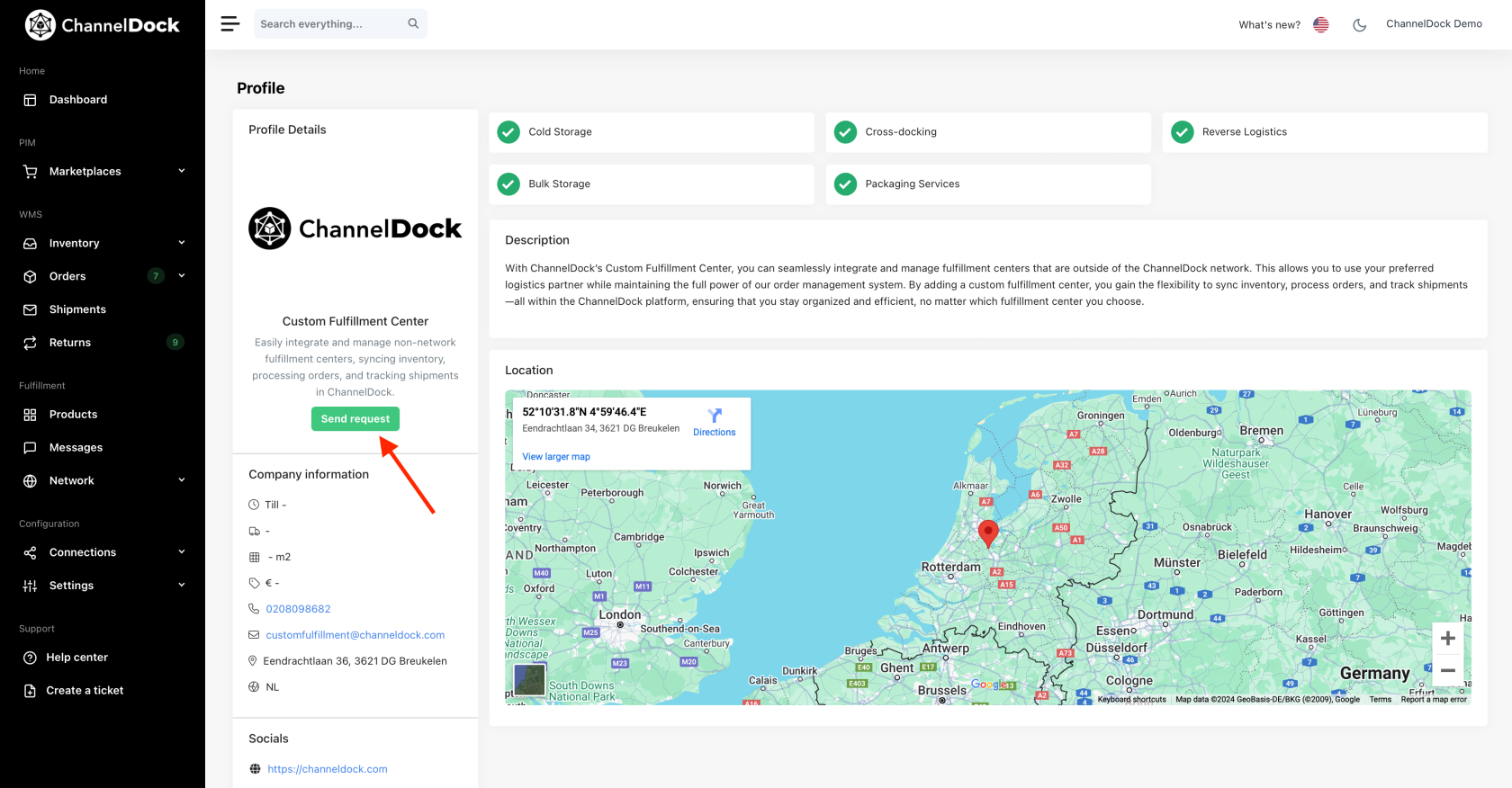The width and height of the screenshot is (1512, 788).
Task: Click the Help center question icon
Action: click(x=30, y=658)
